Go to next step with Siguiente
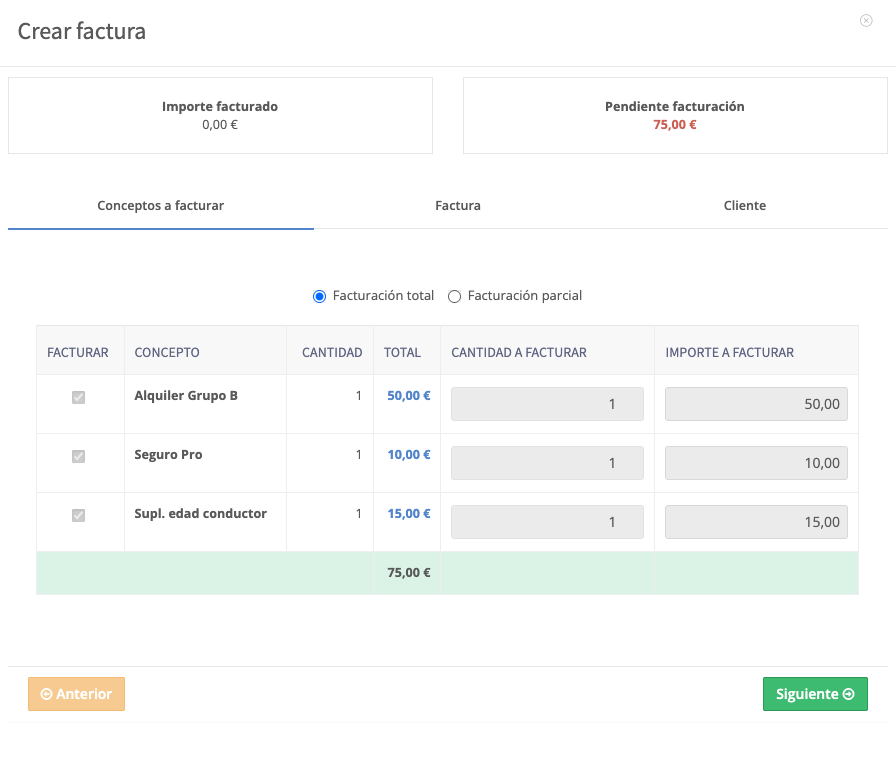The height and width of the screenshot is (758, 896). click(815, 694)
